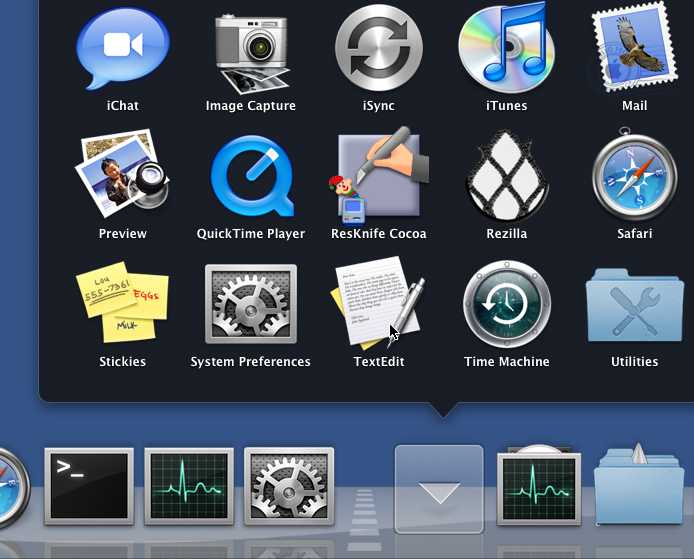Launch Safari from the applications grid
The image size is (694, 559).
tap(634, 177)
